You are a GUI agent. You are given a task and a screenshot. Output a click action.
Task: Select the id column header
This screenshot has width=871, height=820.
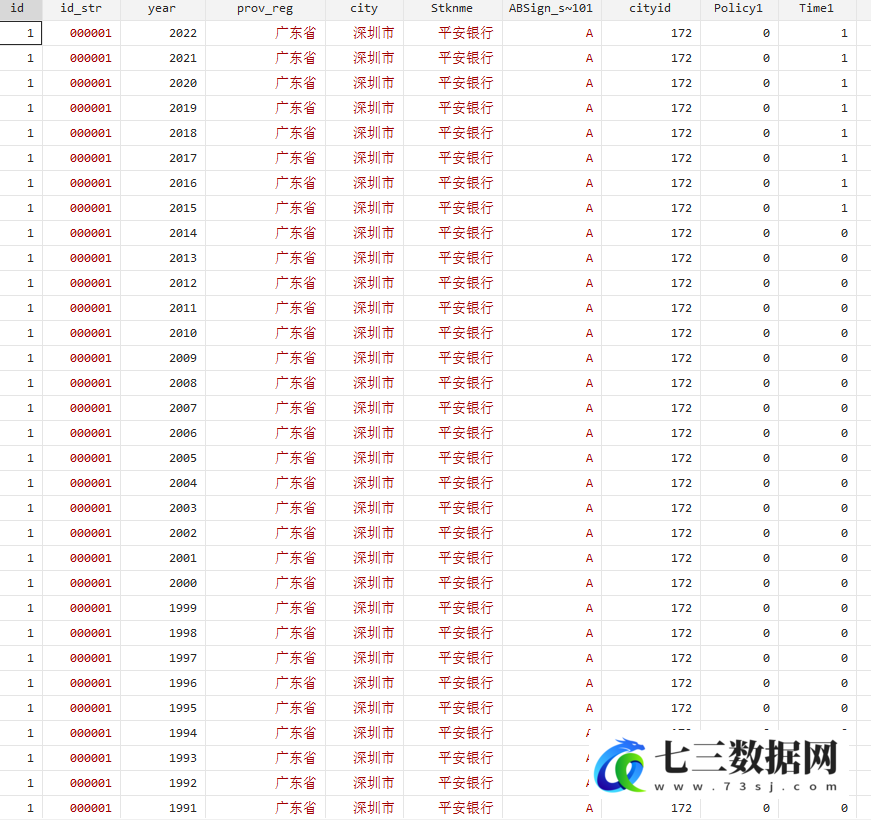point(21,9)
